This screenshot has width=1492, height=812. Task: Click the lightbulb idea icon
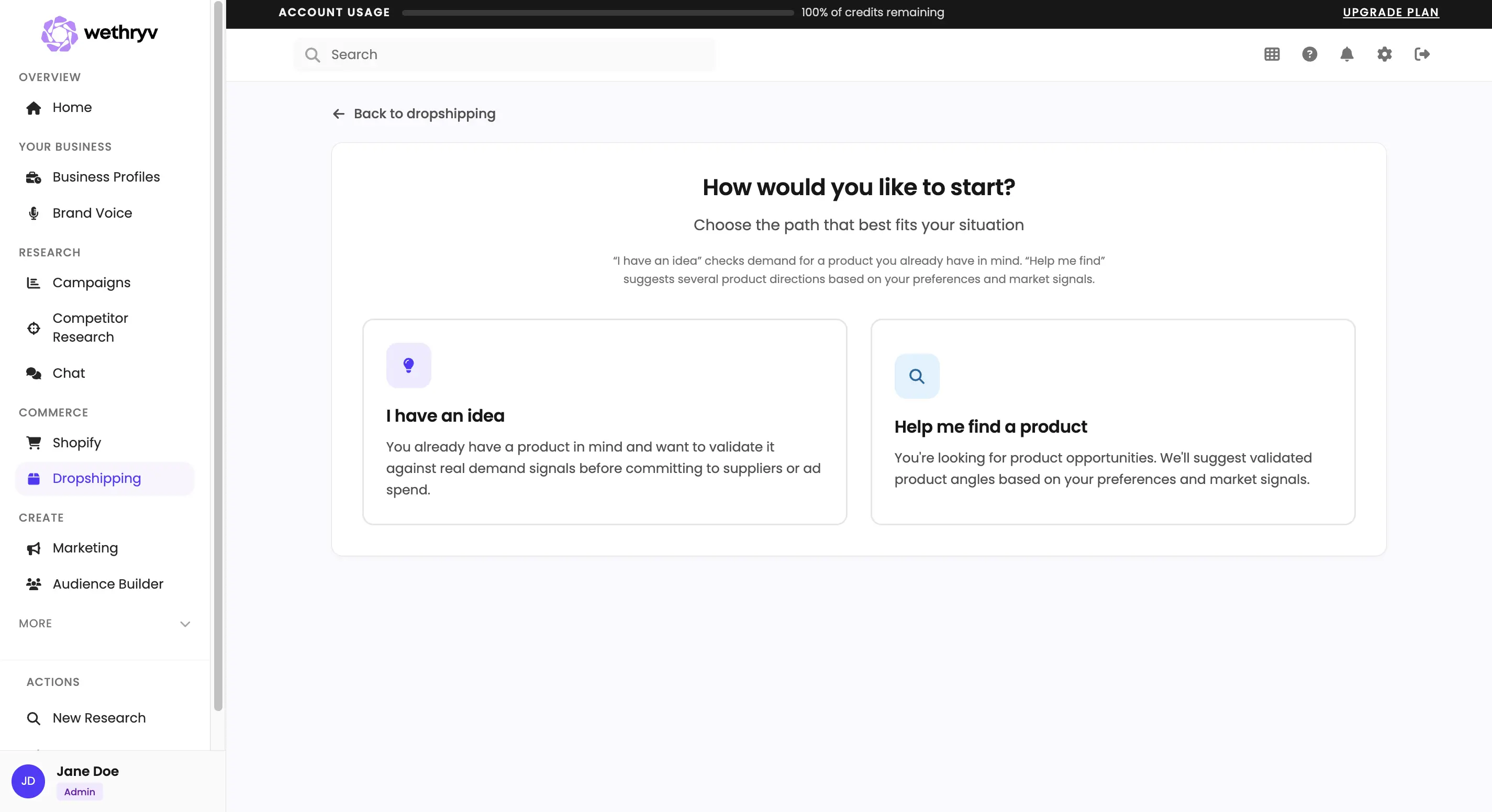(408, 365)
